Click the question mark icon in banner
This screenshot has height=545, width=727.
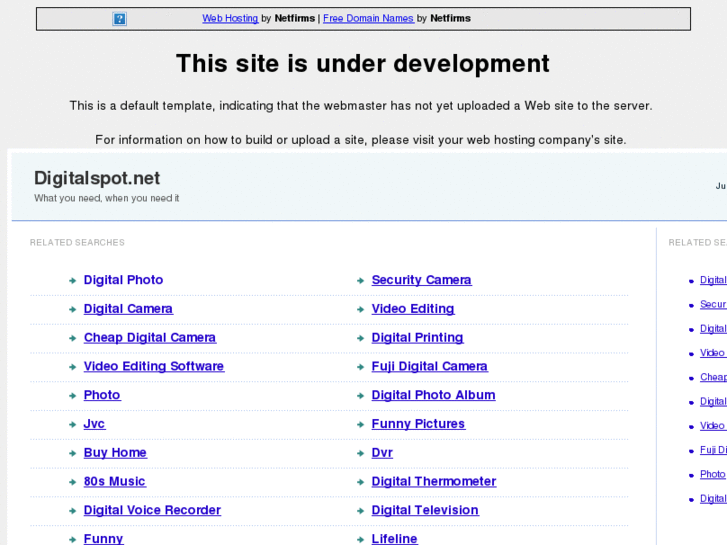pos(119,19)
